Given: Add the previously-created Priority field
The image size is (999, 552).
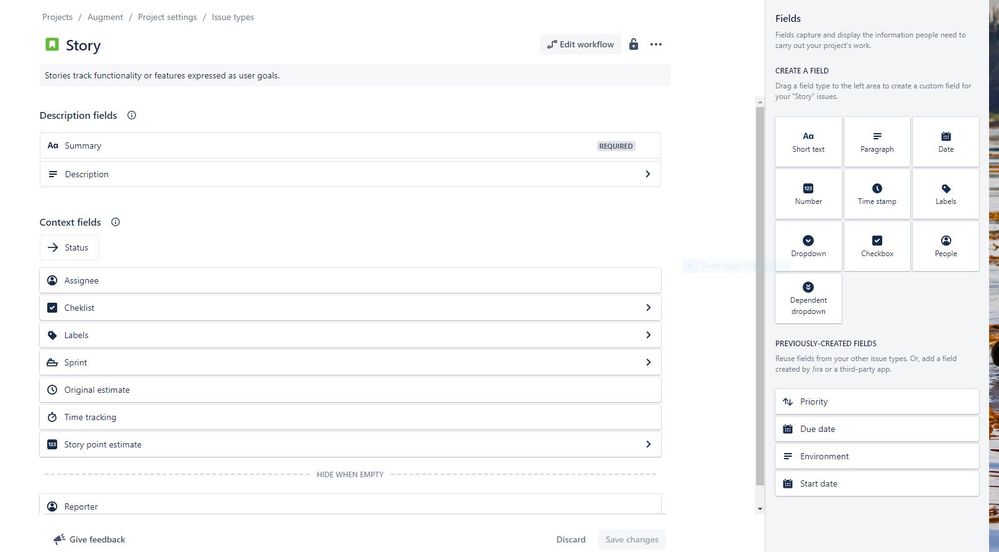Looking at the screenshot, I should point(877,402).
